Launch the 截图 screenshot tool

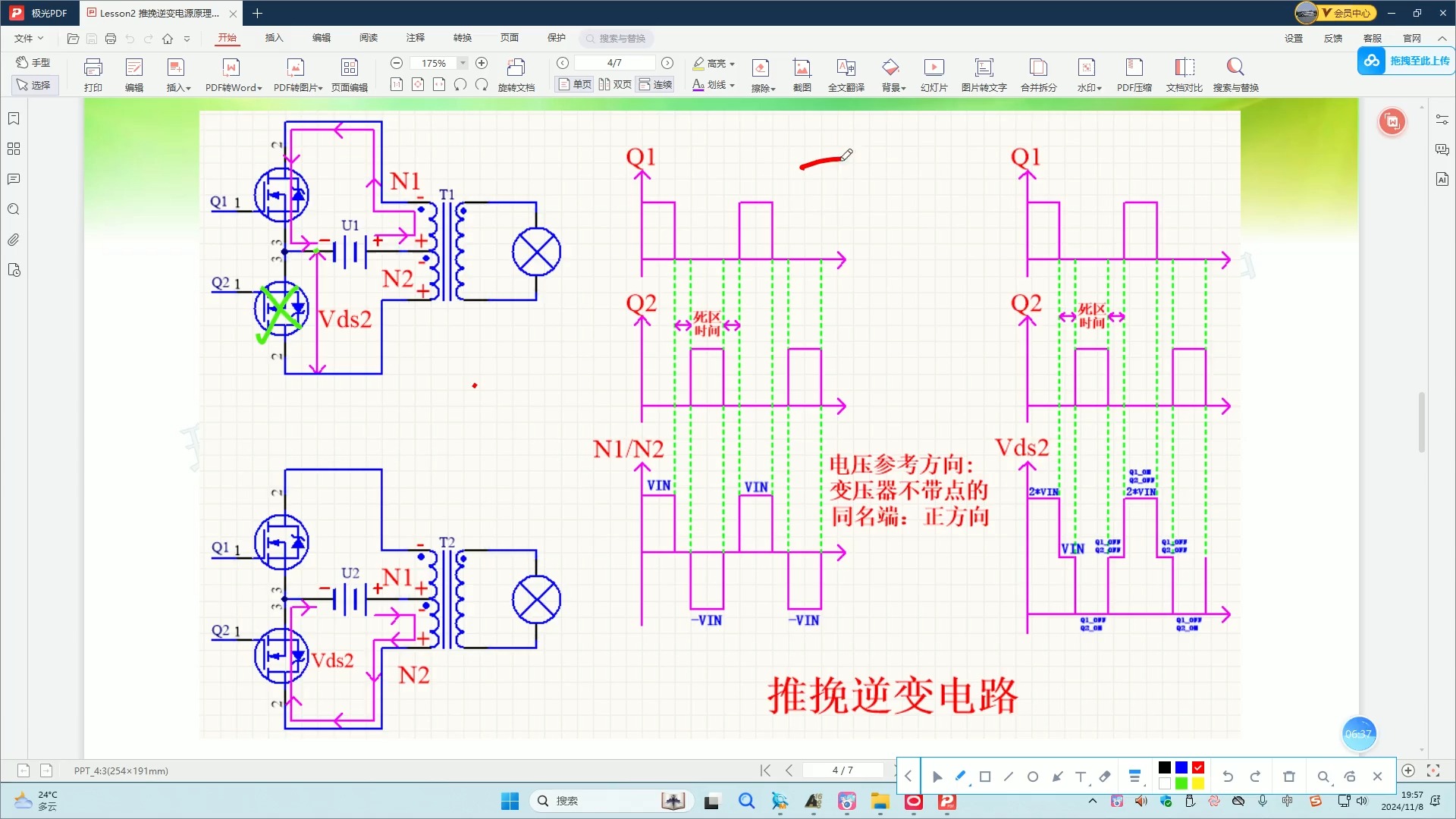click(802, 74)
